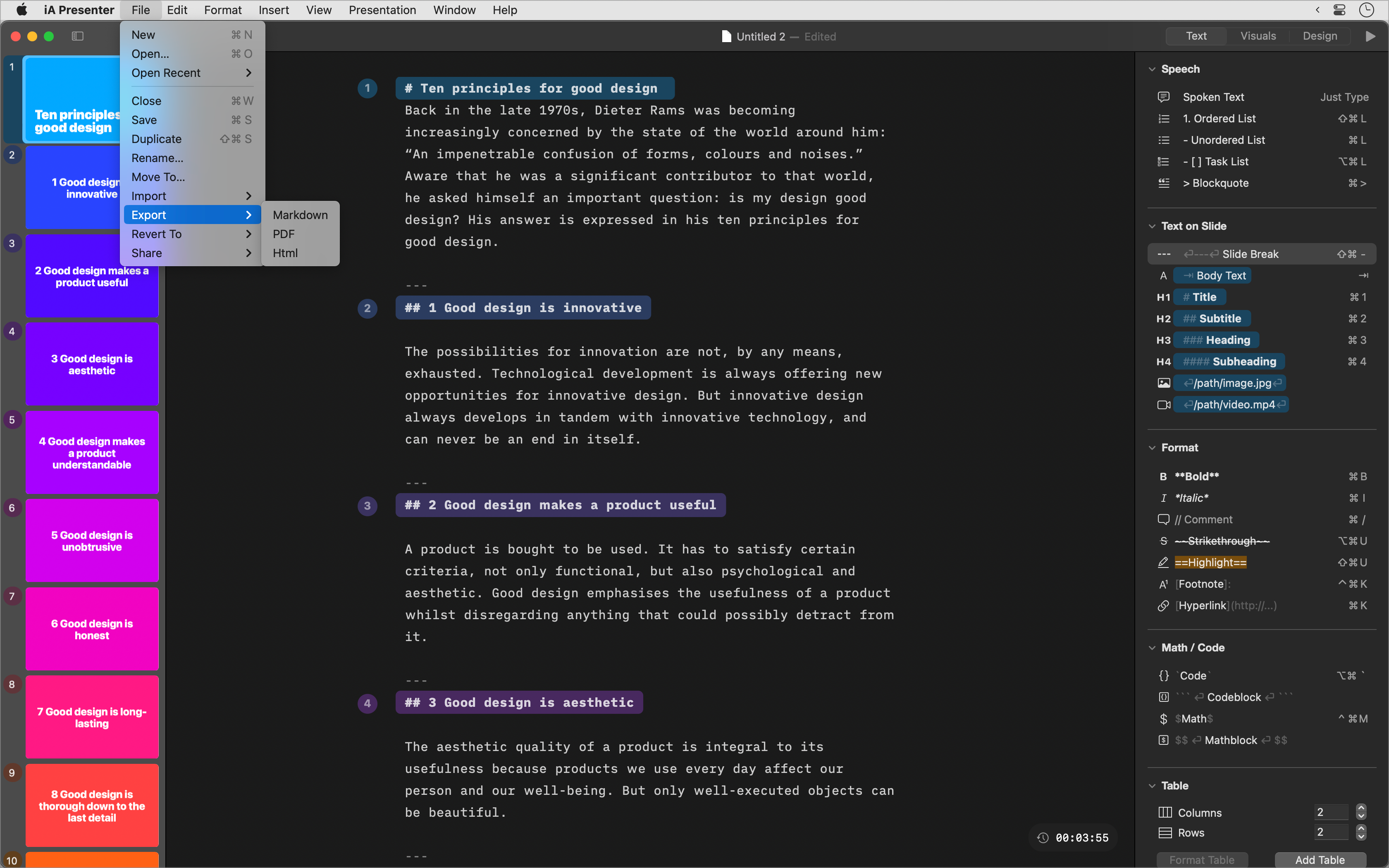Viewport: 1389px width, 868px height.
Task: Click the Italic I icon
Action: (1163, 498)
